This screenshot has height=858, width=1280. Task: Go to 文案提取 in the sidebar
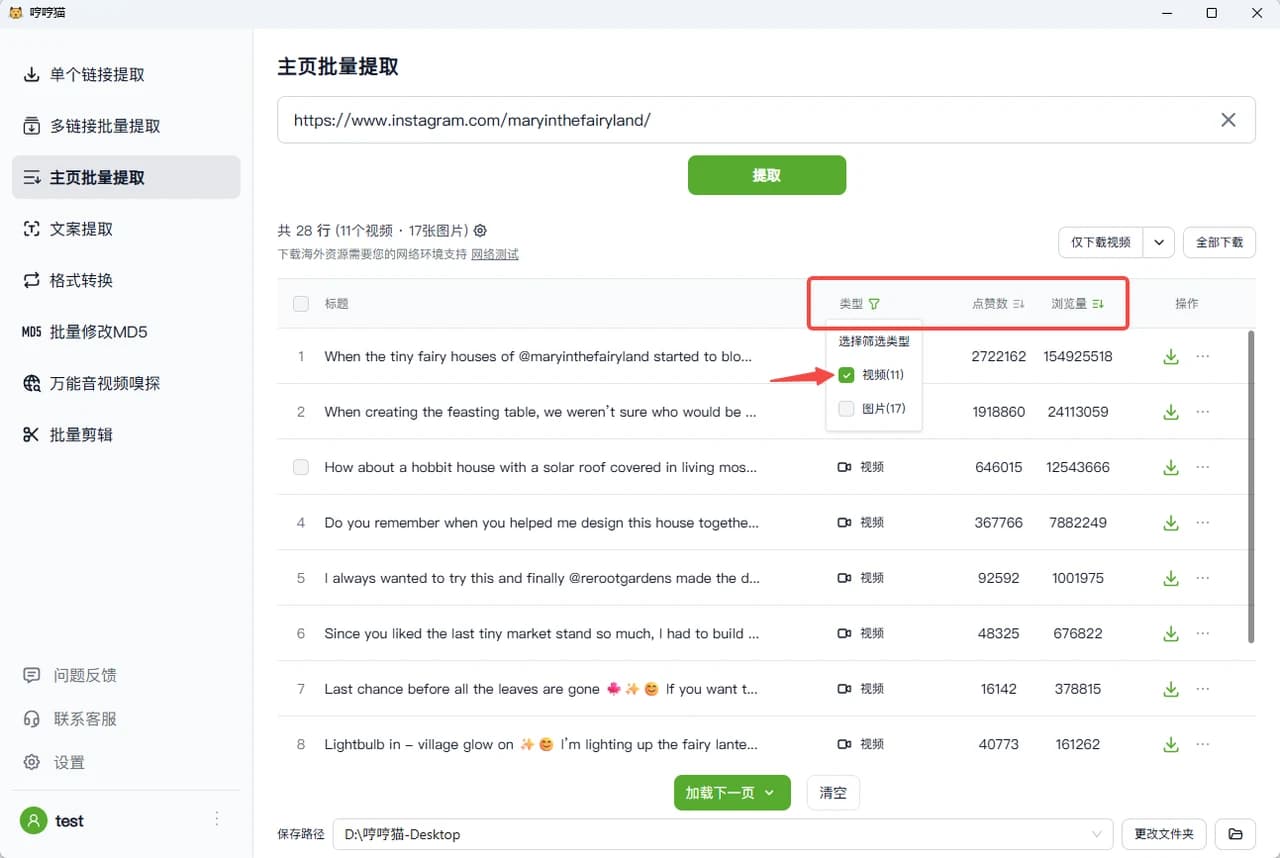coord(81,229)
